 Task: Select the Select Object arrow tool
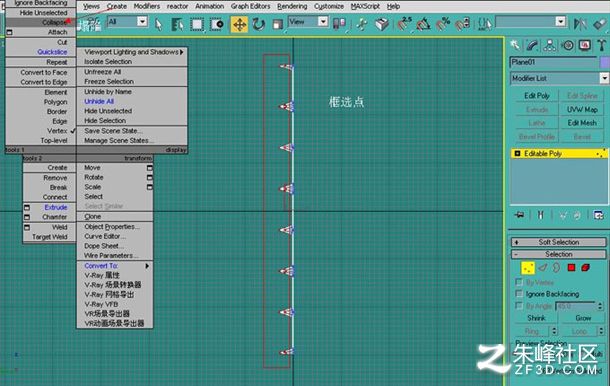158,25
